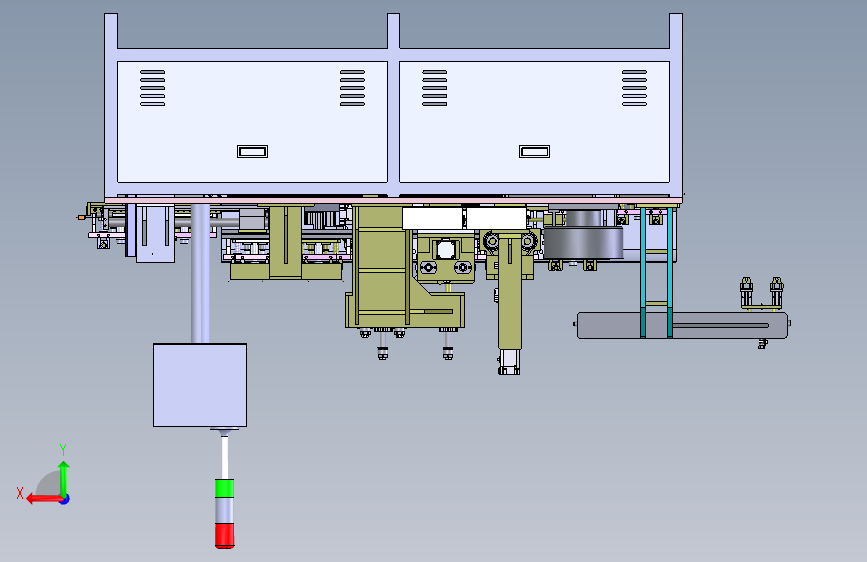
Task: Select the handle on the right cabinet door
Action: (534, 152)
